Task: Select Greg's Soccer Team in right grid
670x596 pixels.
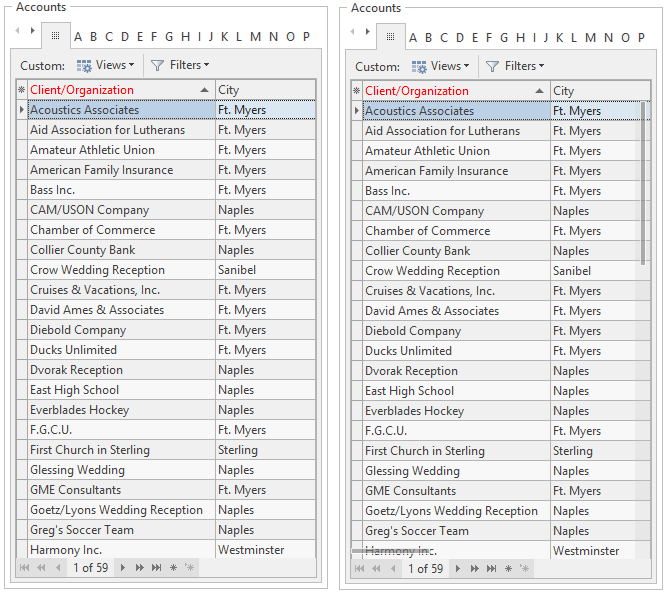Action: [x=501, y=531]
